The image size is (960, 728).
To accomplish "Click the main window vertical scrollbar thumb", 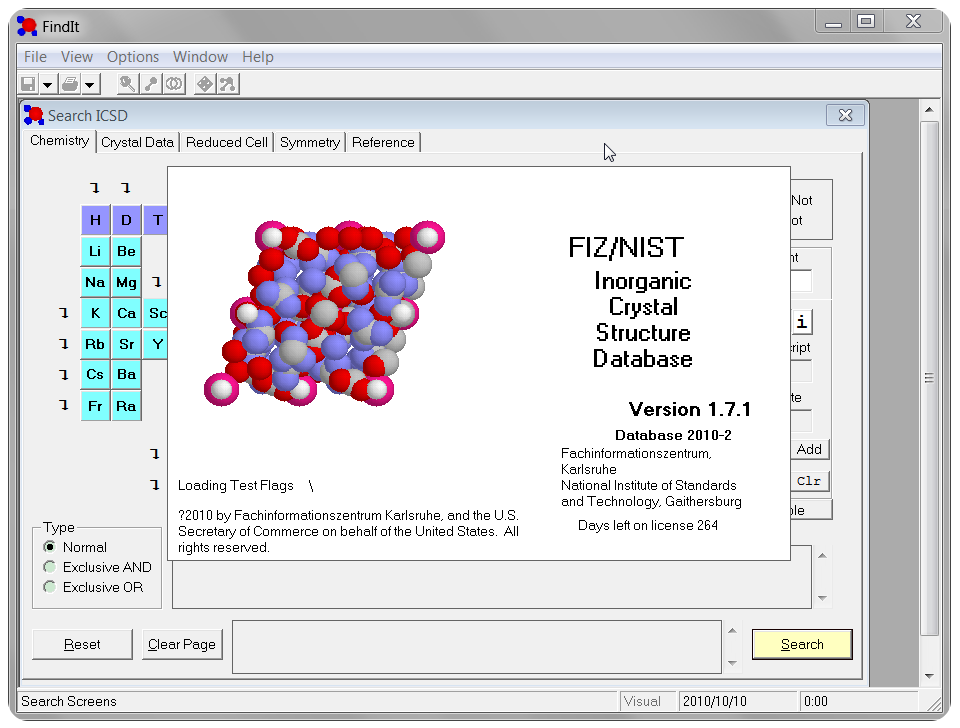I will (x=929, y=378).
